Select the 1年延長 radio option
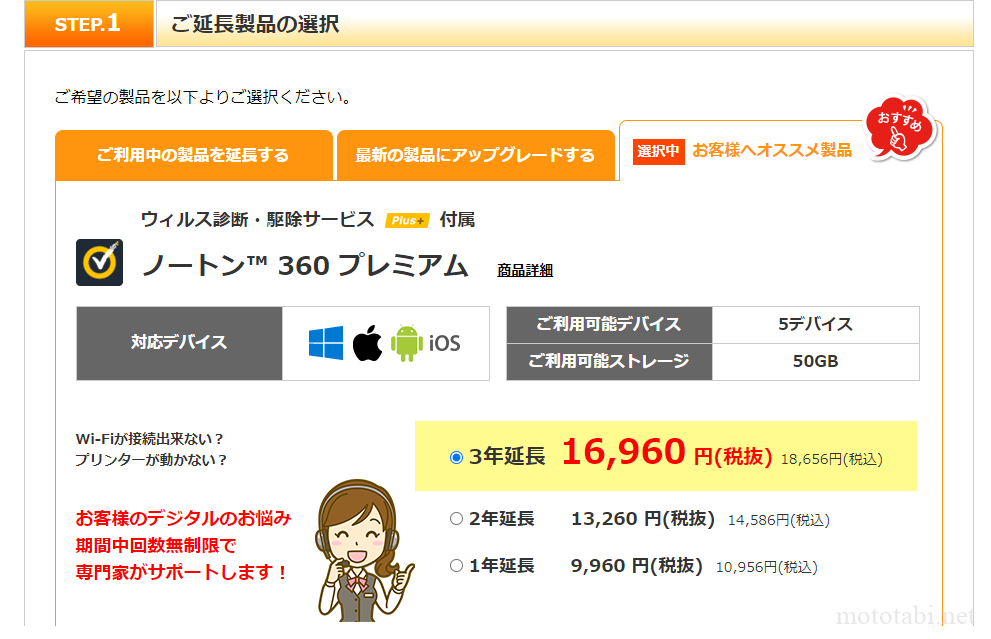991x639 pixels. pos(456,566)
